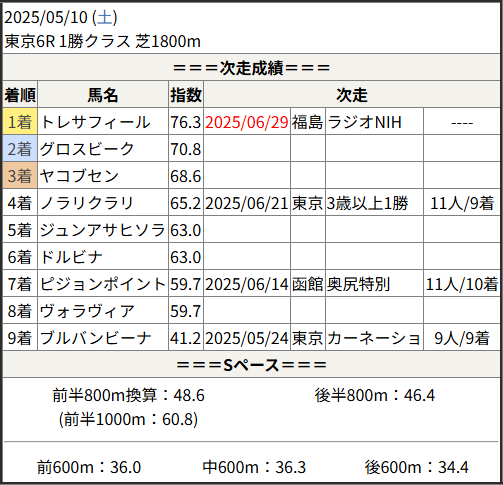503x485 pixels.
Task: Select horse name ヴォラヴィア
Action: [x=87, y=311]
